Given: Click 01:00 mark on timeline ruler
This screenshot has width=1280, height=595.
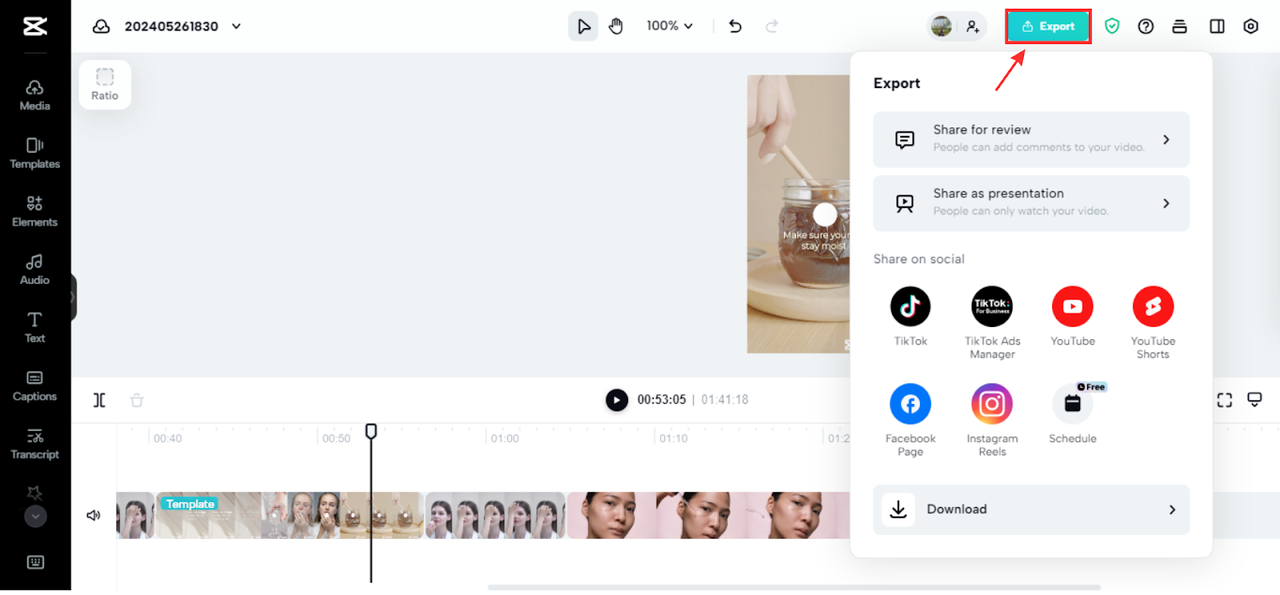Looking at the screenshot, I should point(505,438).
